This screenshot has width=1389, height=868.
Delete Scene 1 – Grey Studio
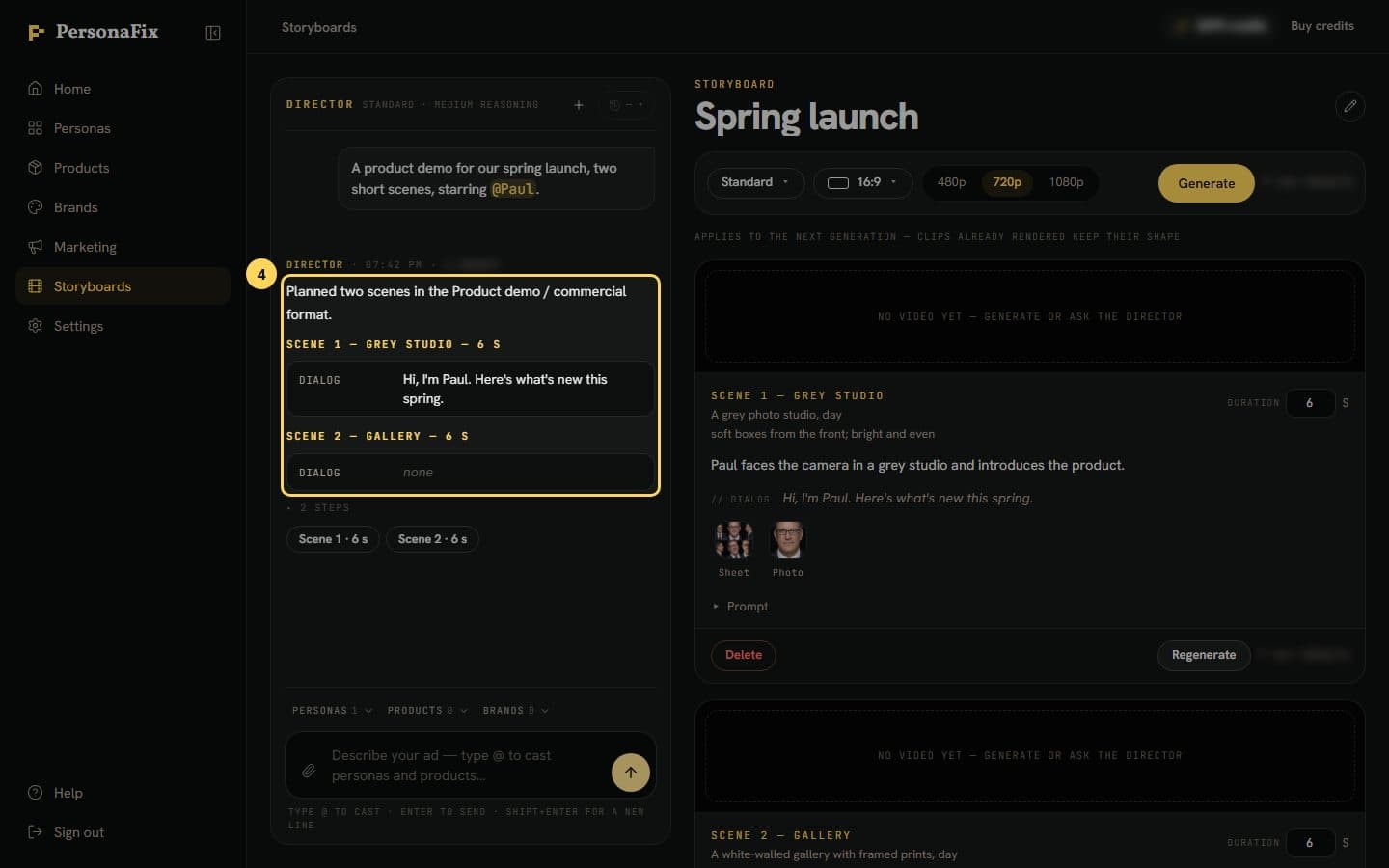tap(744, 655)
